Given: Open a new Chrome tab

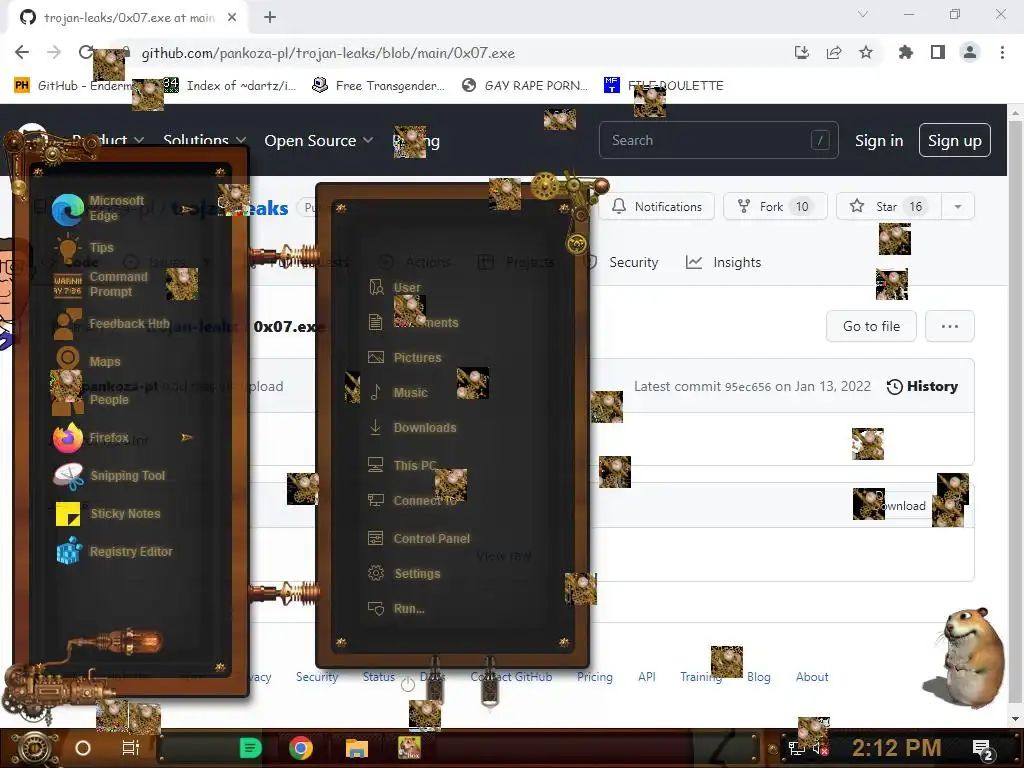Looking at the screenshot, I should coord(270,18).
